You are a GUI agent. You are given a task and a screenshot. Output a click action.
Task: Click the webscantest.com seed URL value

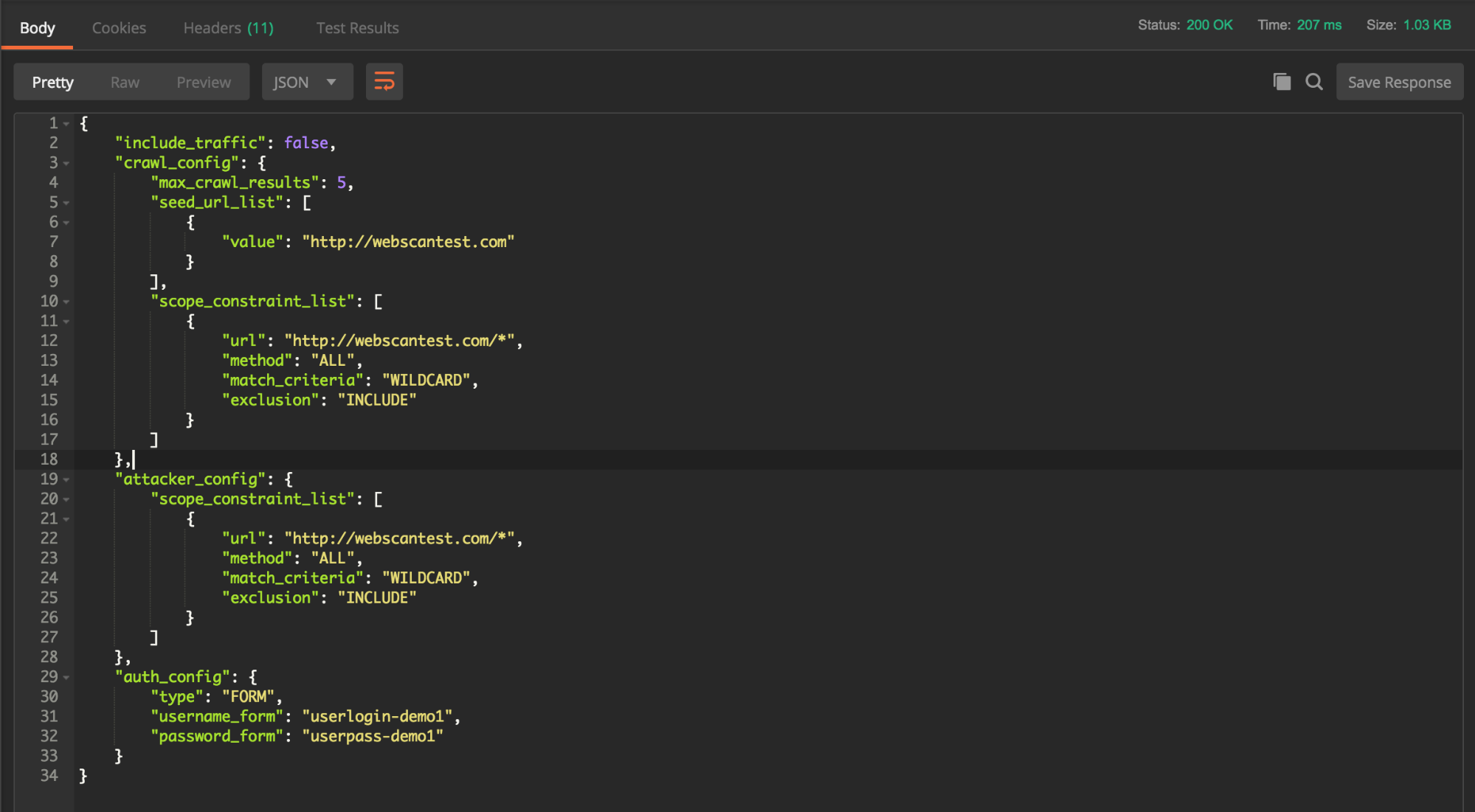tap(408, 242)
